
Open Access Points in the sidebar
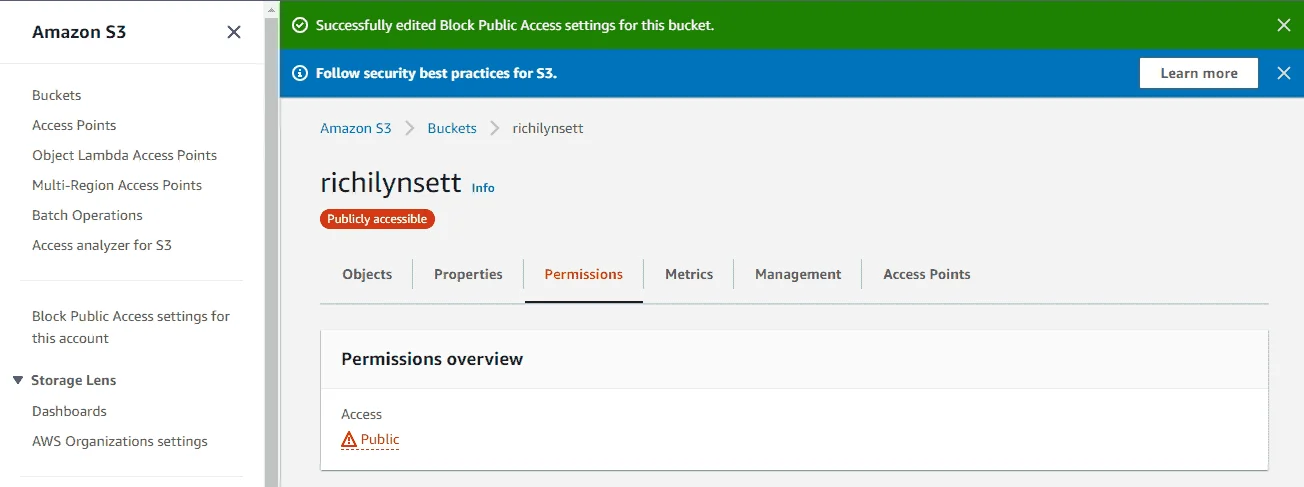(x=74, y=125)
